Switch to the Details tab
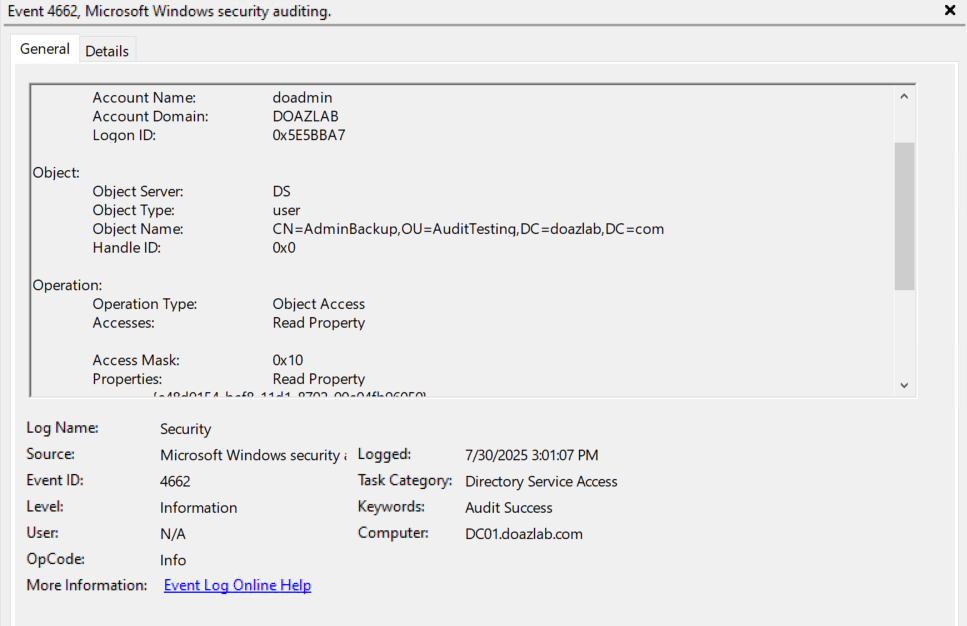Image resolution: width=967 pixels, height=626 pixels. 107,51
